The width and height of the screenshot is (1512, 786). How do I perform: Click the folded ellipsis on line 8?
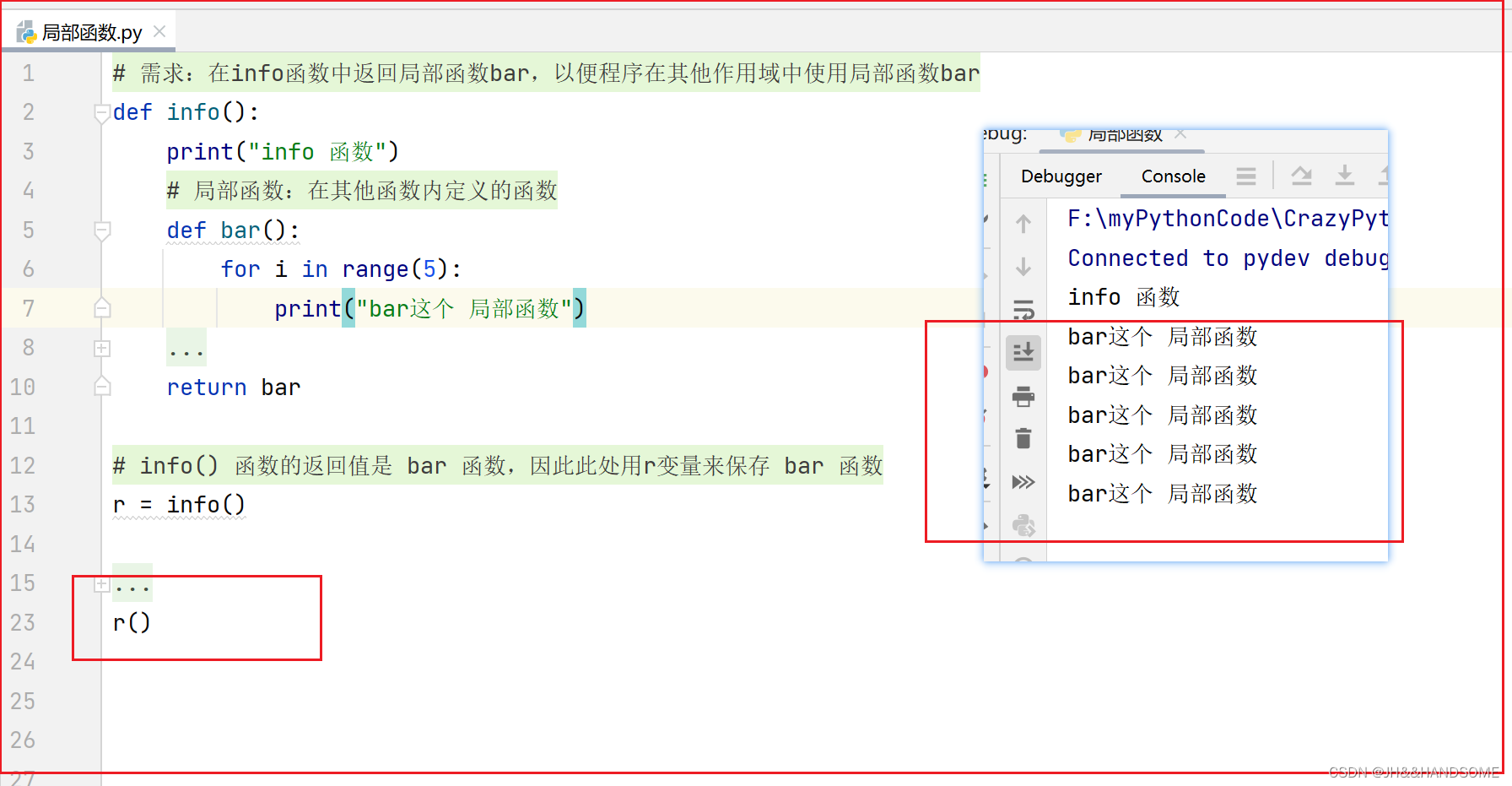click(x=186, y=348)
